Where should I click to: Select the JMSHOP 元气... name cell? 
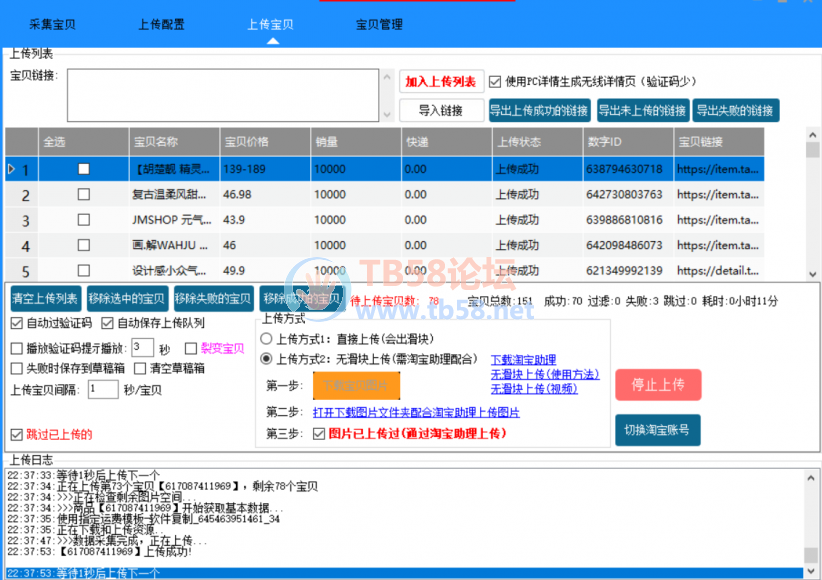pyautogui.click(x=174, y=220)
